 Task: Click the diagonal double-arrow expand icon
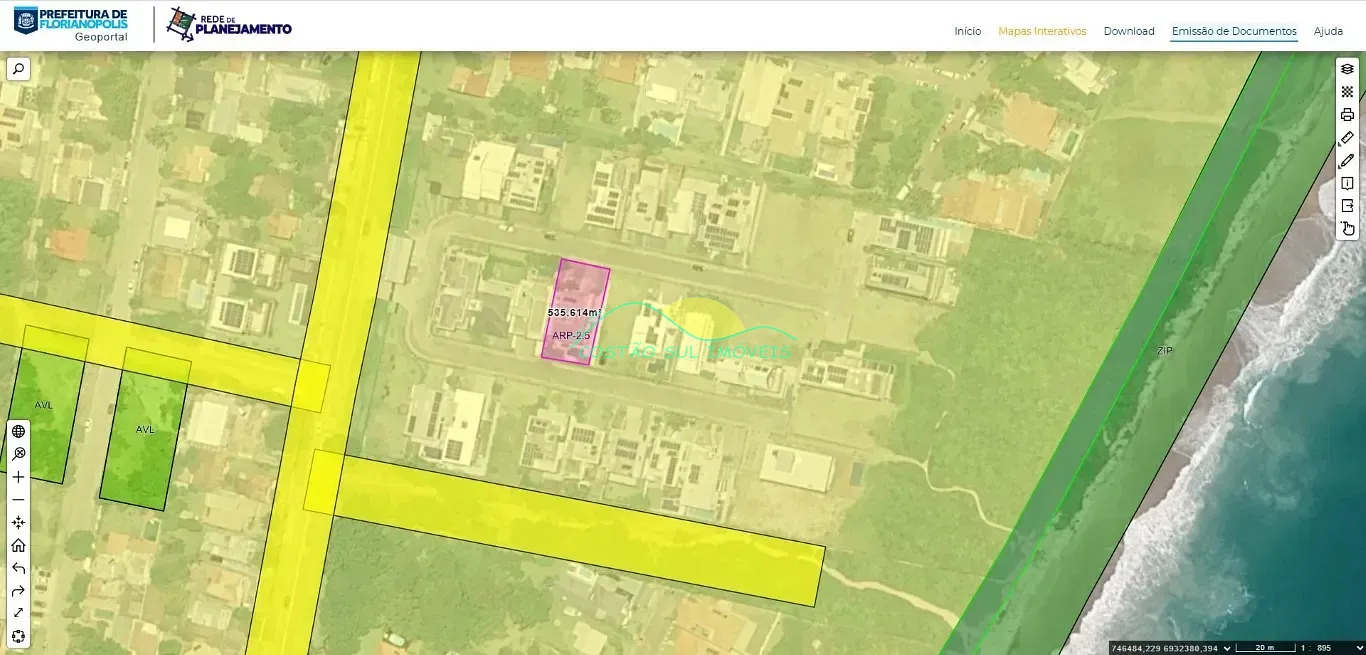18,613
